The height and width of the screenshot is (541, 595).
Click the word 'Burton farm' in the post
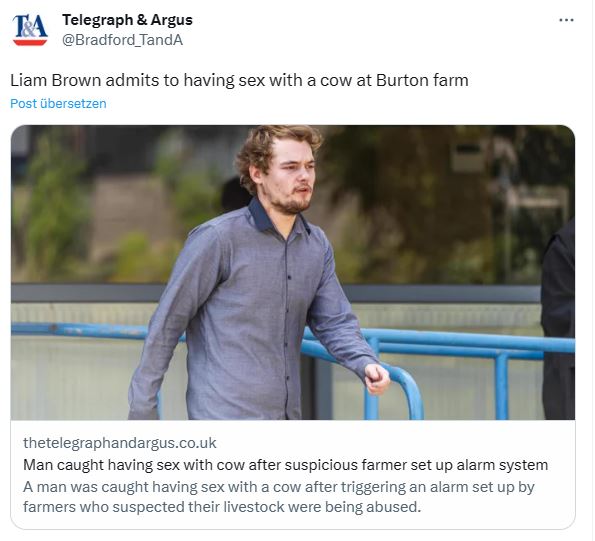(x=422, y=80)
